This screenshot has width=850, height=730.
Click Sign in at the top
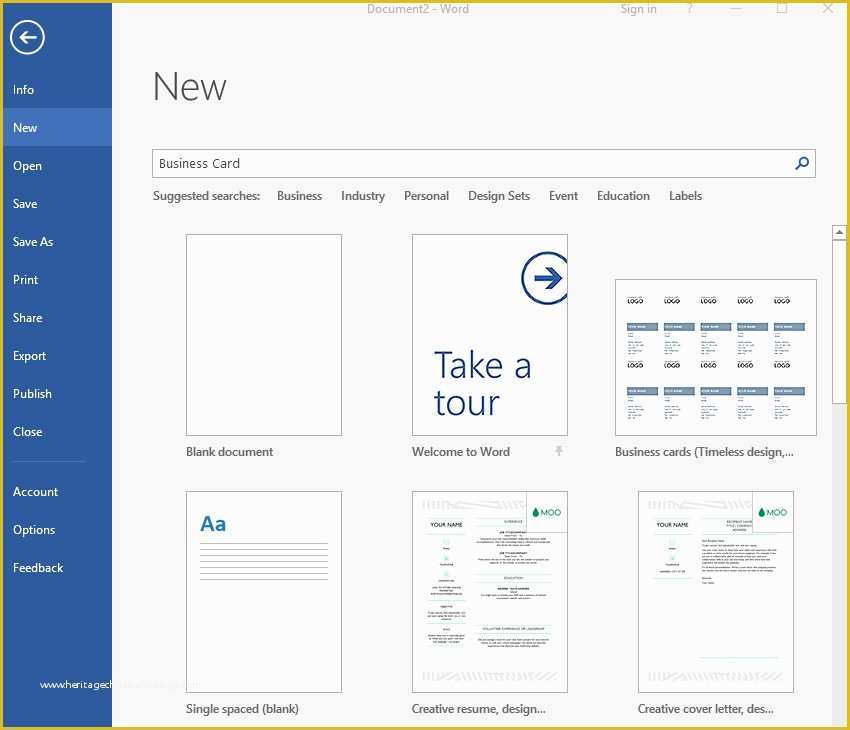[x=638, y=9]
